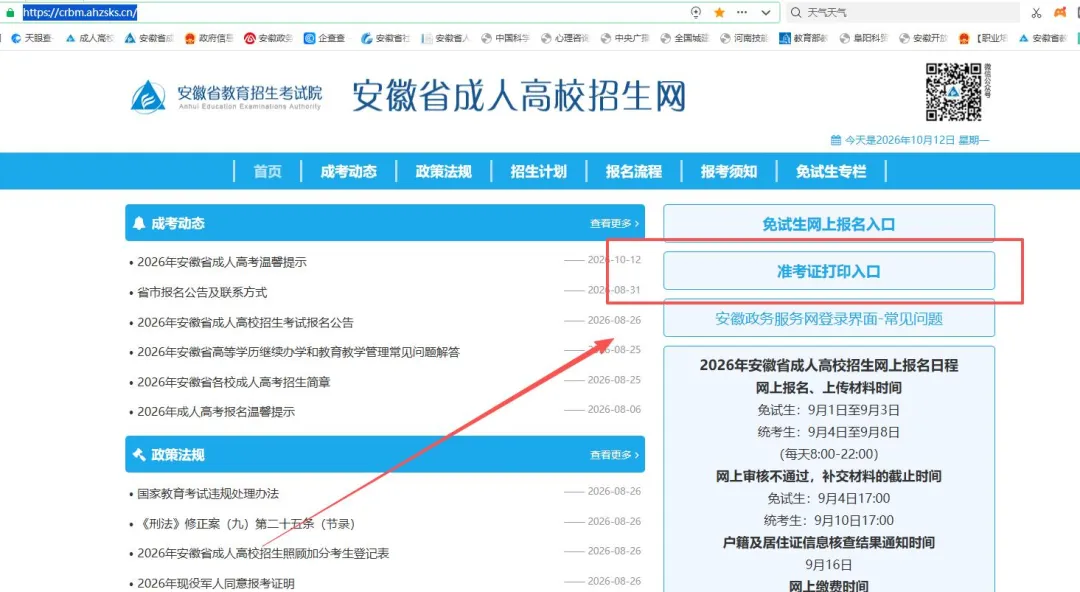Click the WeChat QR code image

(x=953, y=92)
